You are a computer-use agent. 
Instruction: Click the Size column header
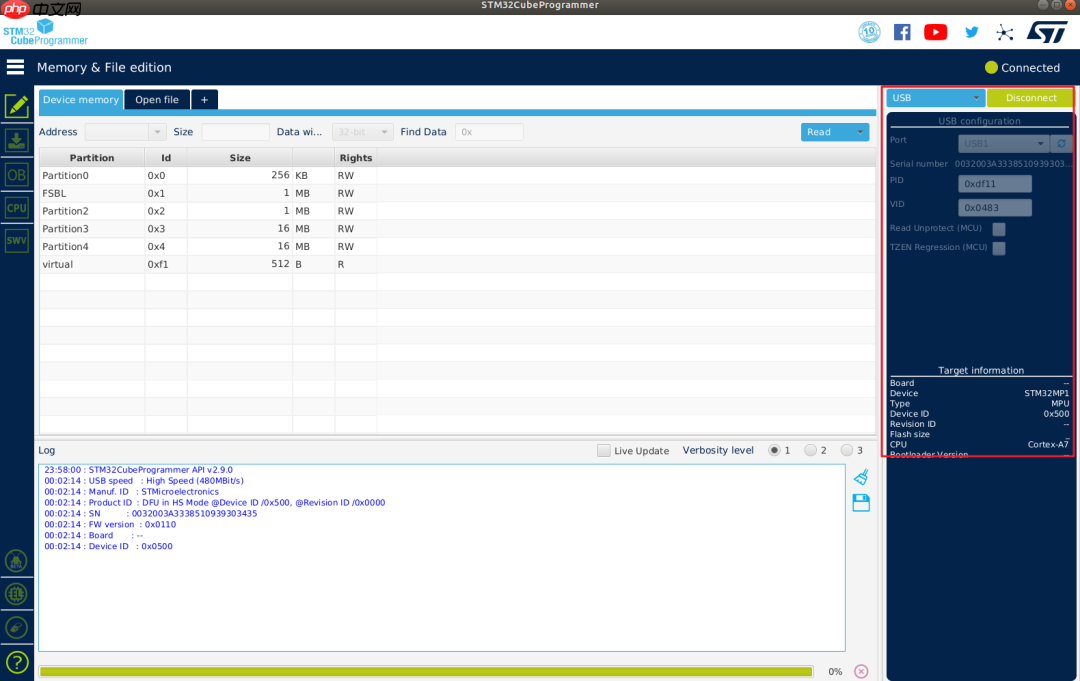tap(240, 158)
